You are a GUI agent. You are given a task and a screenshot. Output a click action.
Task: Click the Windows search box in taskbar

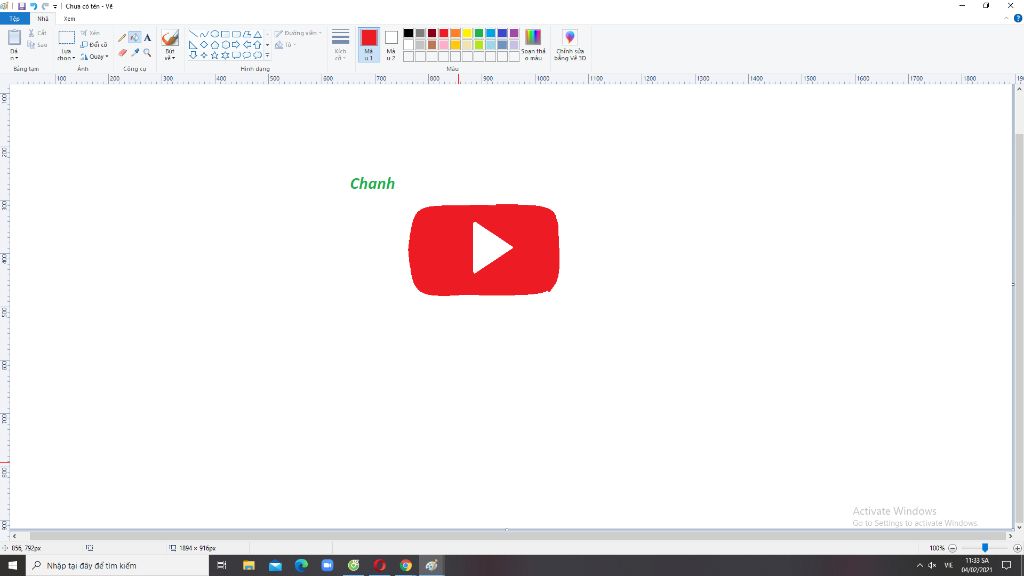coord(118,566)
